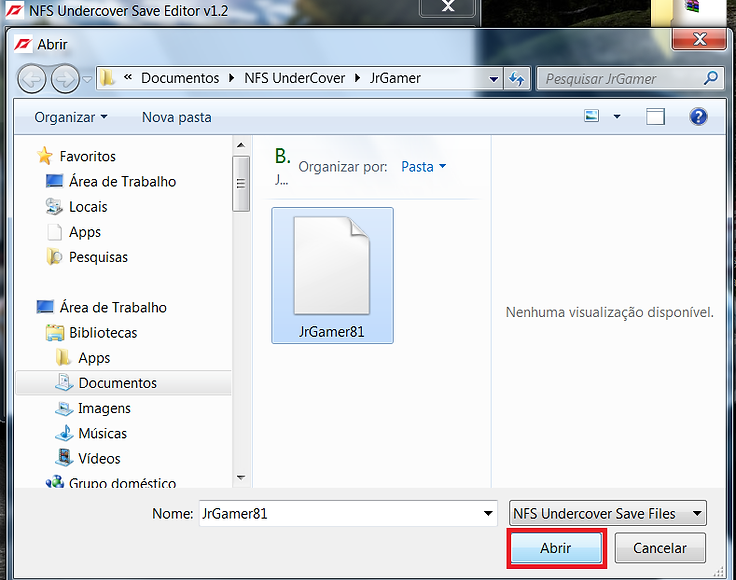Viewport: 736px width, 580px height.
Task: Select Pesquisas in Favoritos
Action: tap(98, 257)
